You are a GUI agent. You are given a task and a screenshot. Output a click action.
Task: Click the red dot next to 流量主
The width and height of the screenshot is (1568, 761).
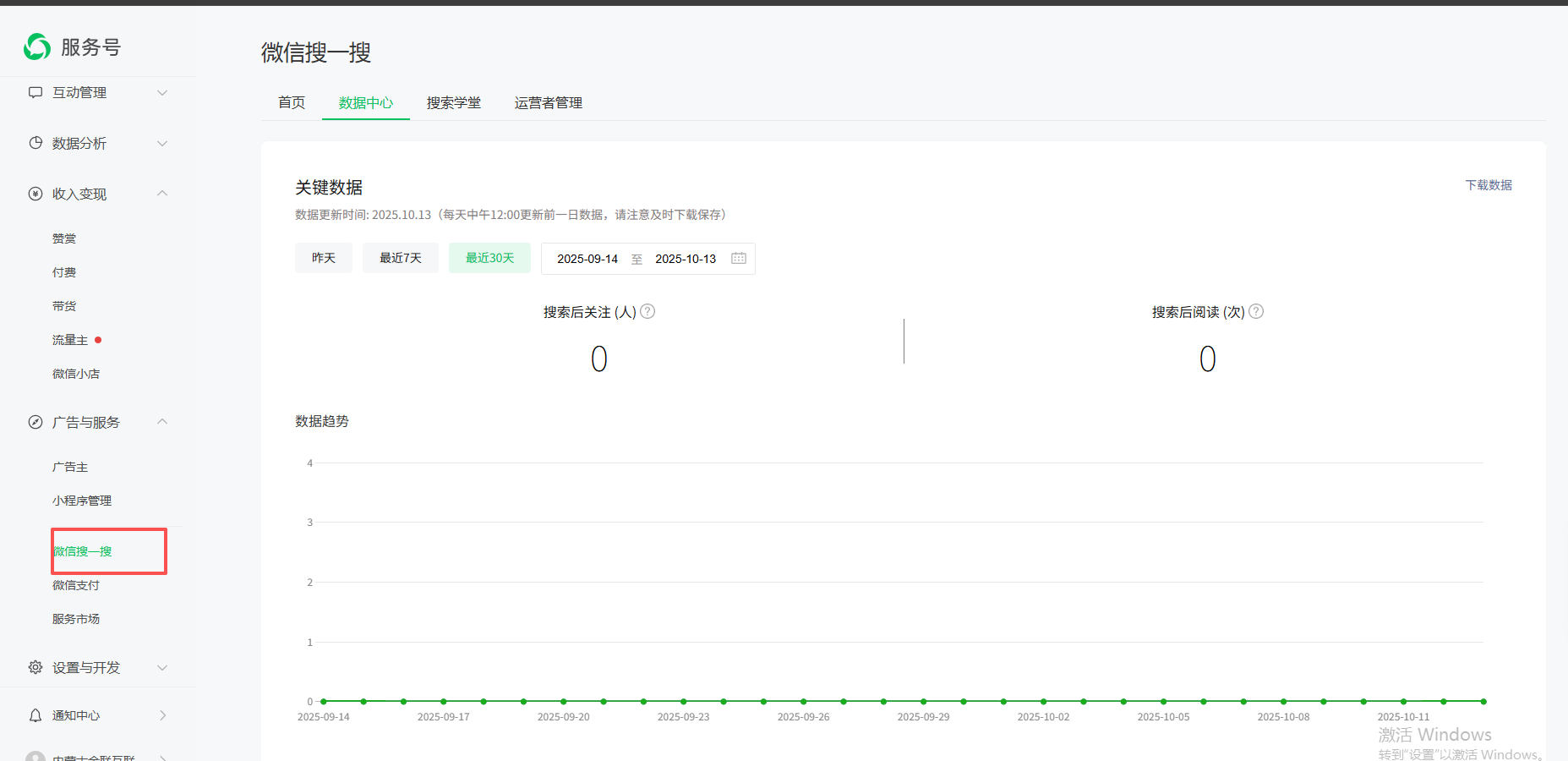(x=98, y=340)
